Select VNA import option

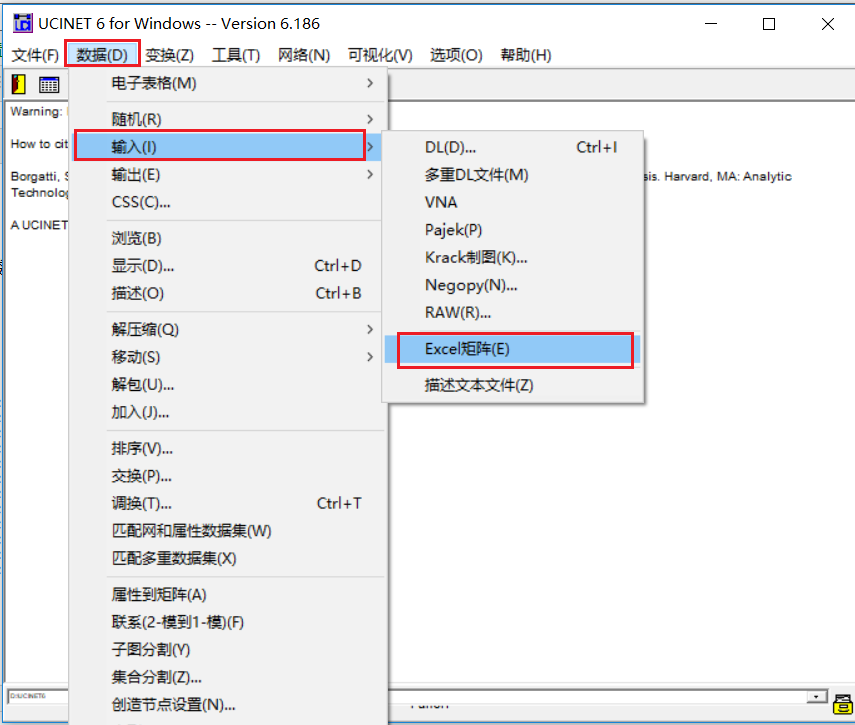(x=513, y=202)
